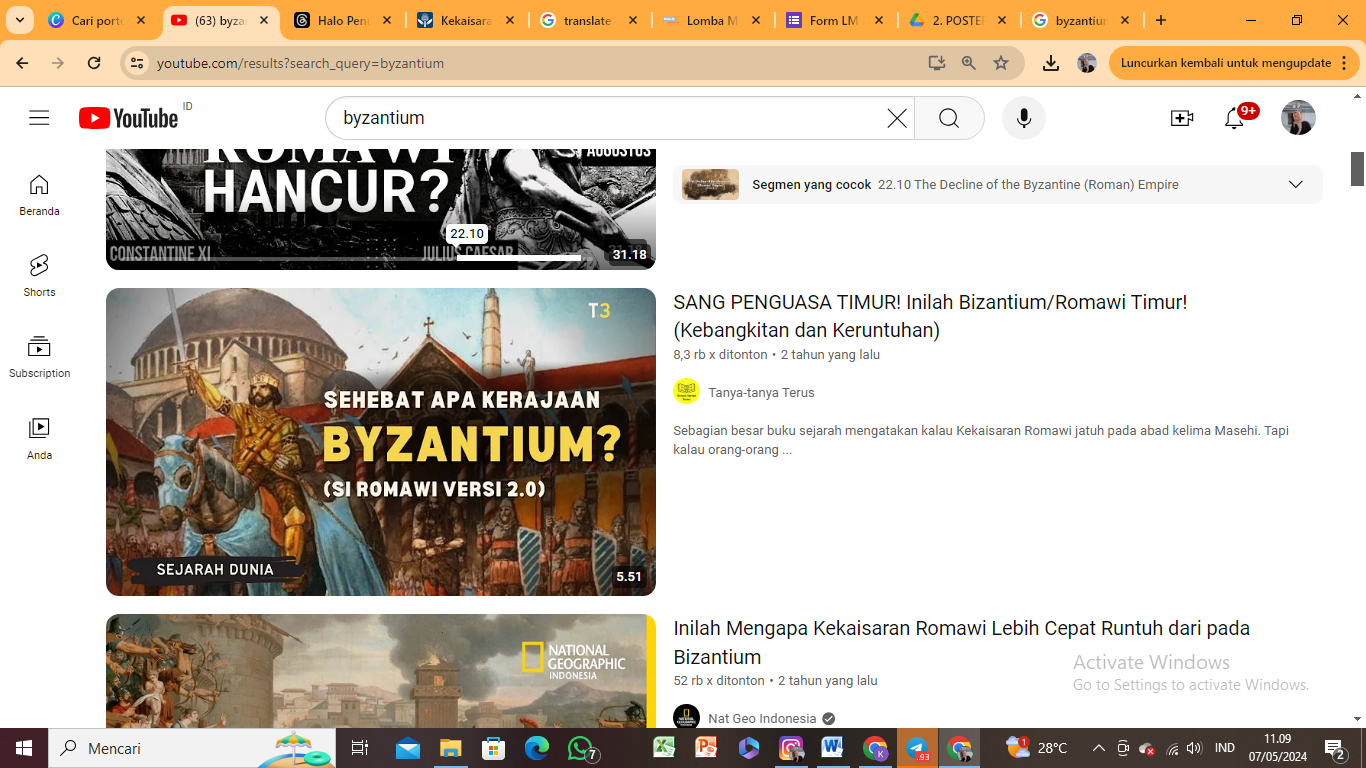Click the install app icon in address bar
This screenshot has width=1366, height=768.
tap(936, 63)
